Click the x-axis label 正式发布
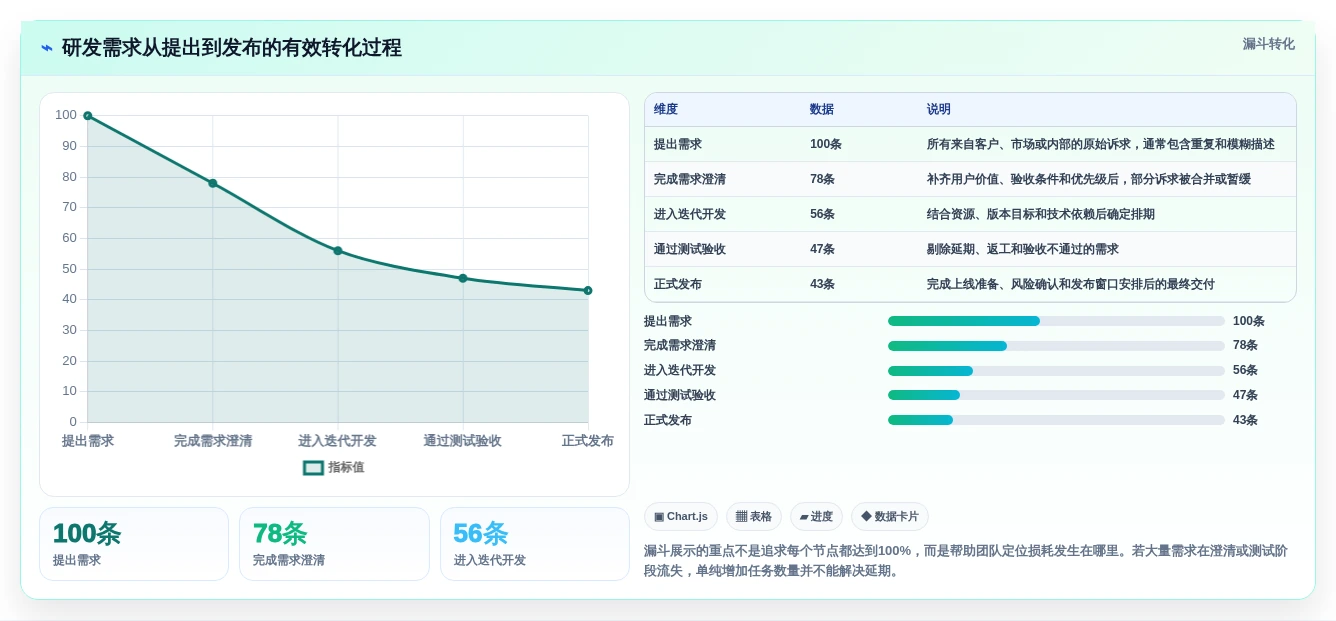The height and width of the screenshot is (621, 1336). (x=587, y=441)
